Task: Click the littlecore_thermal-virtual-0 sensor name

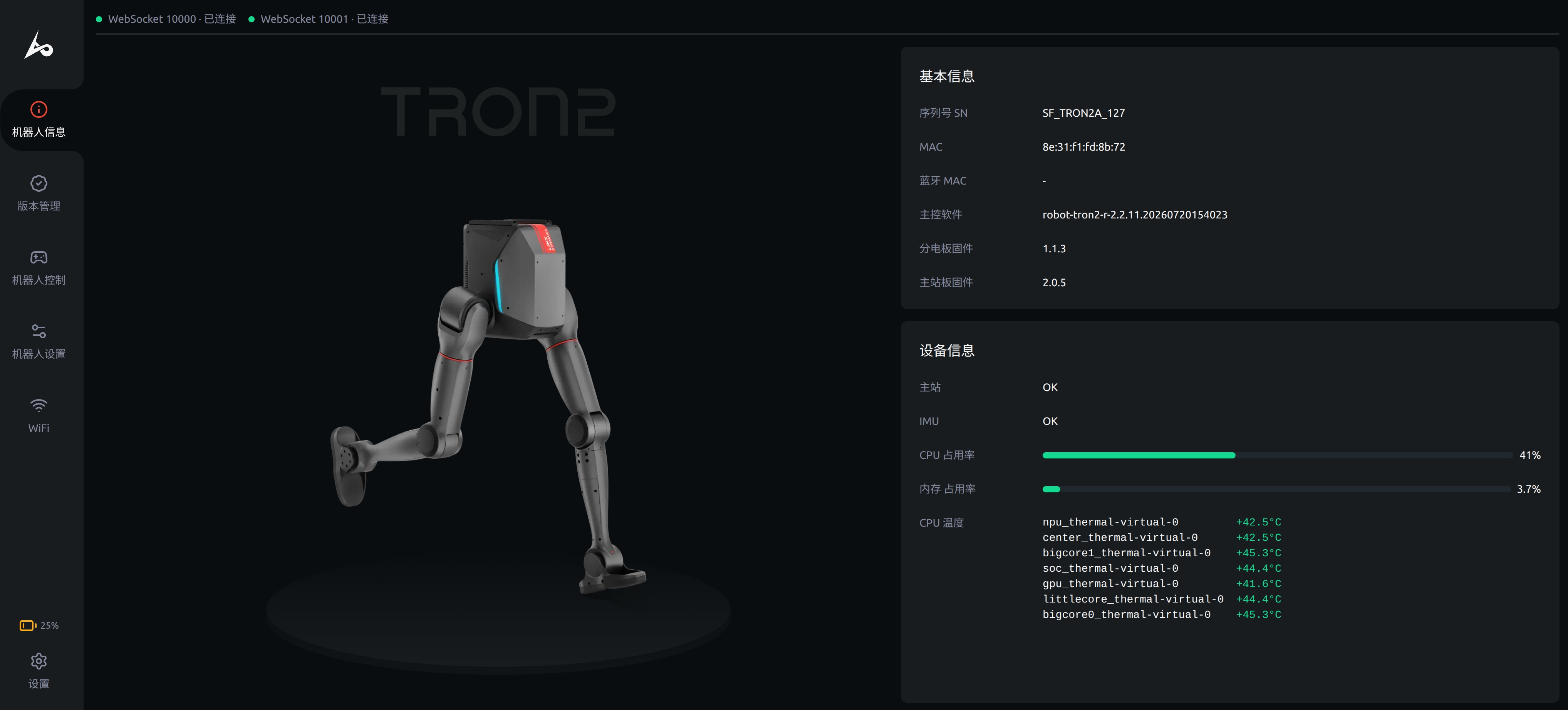Action: 1133,599
